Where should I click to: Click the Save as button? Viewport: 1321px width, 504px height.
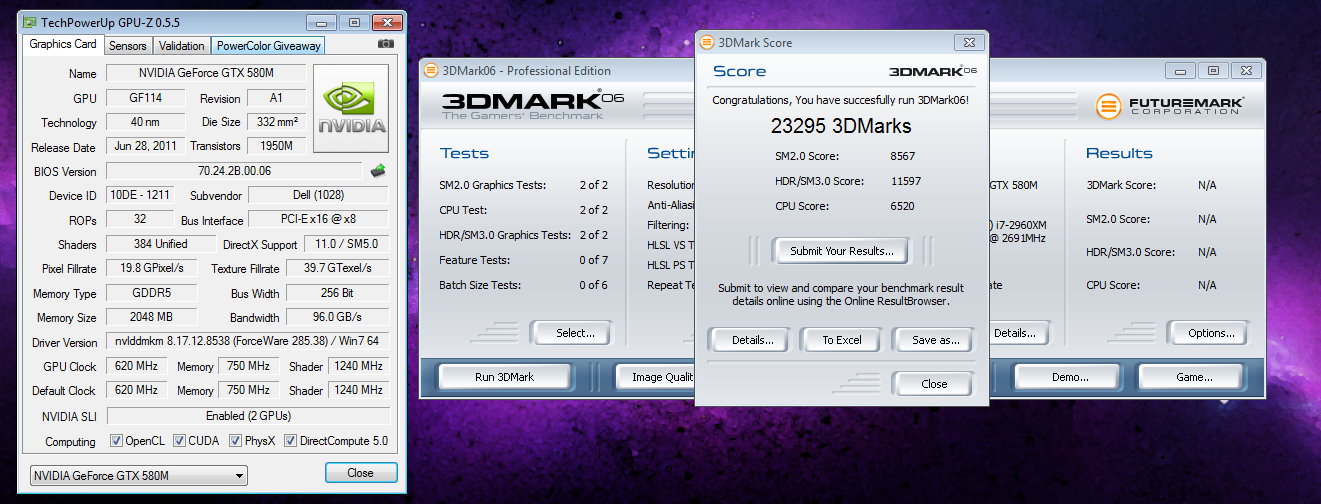[936, 340]
